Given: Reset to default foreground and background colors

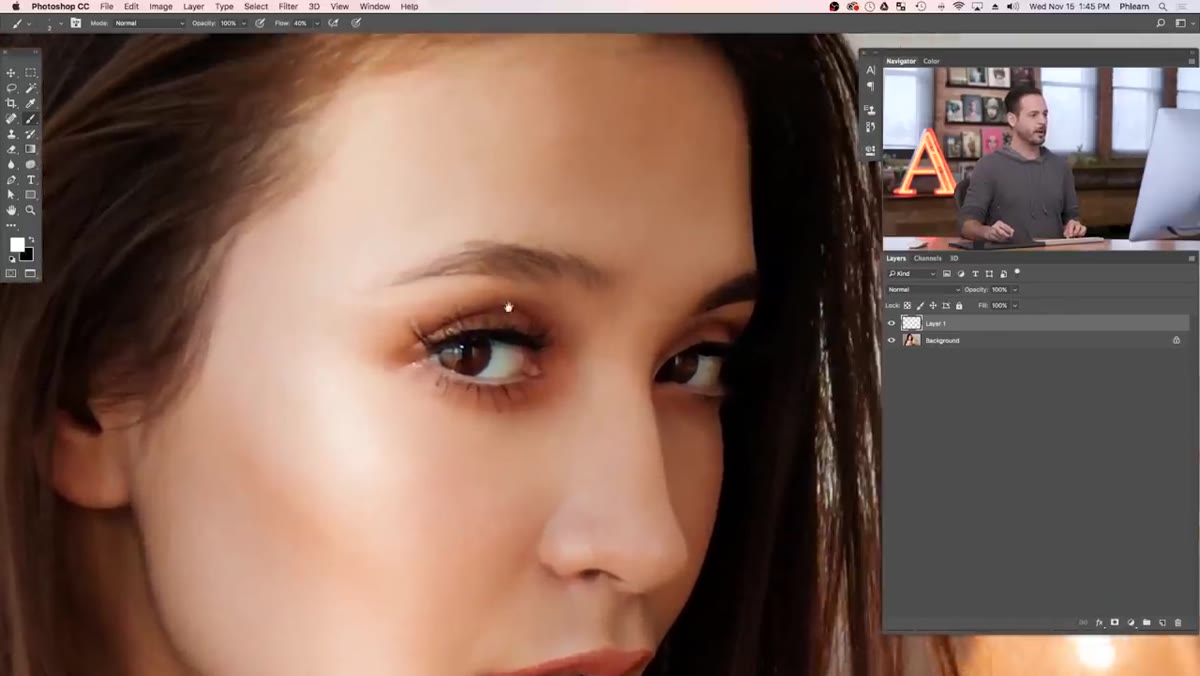Looking at the screenshot, I should (12, 260).
